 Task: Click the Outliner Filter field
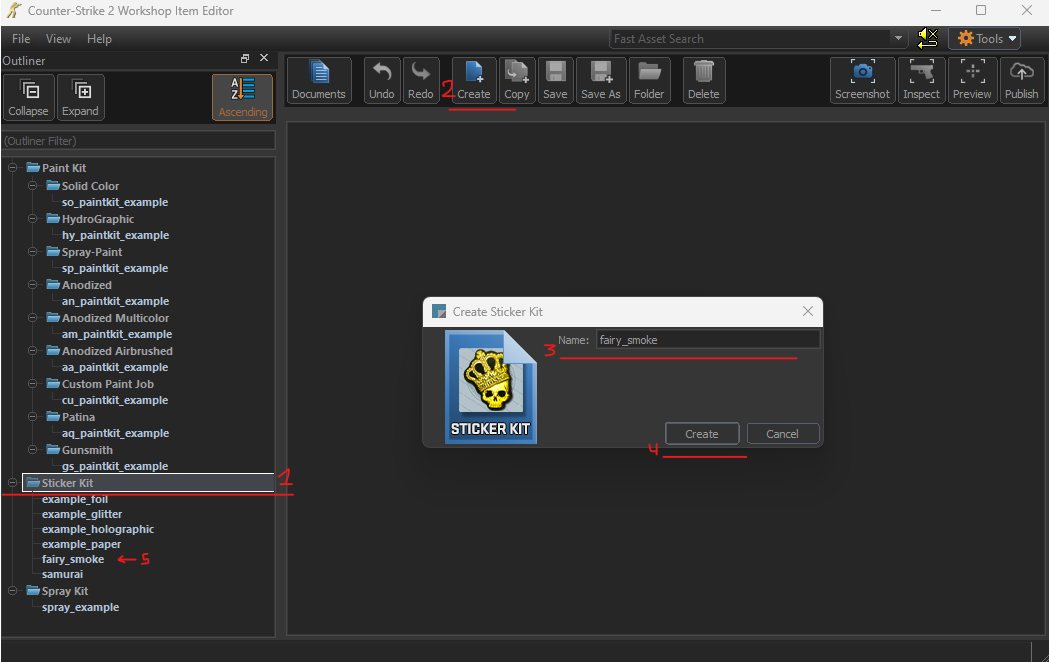tap(138, 141)
